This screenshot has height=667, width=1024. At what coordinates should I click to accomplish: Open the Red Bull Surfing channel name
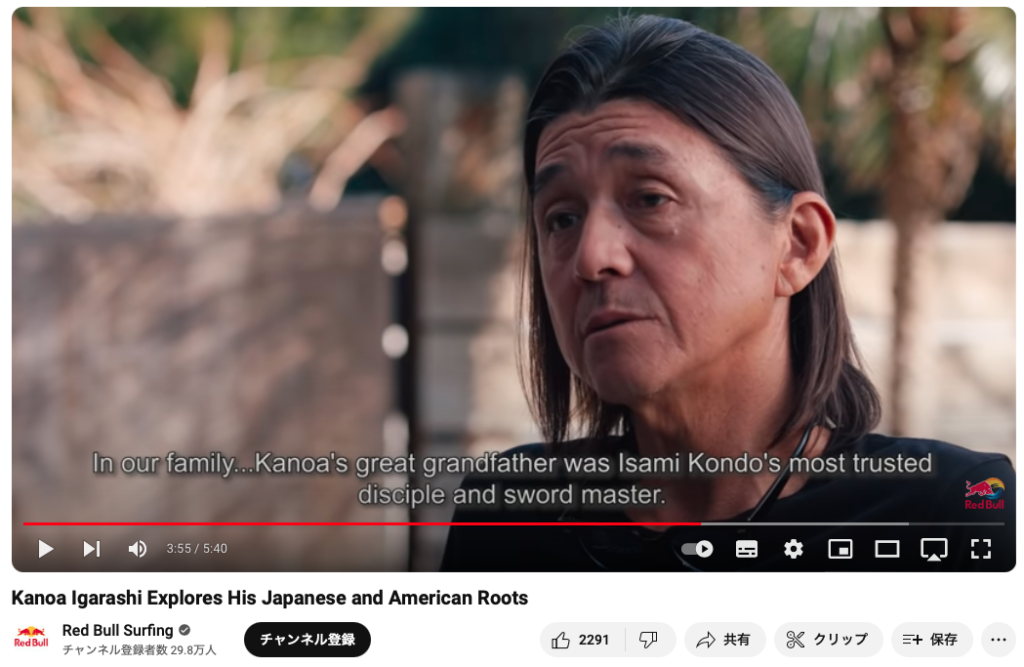(x=118, y=630)
